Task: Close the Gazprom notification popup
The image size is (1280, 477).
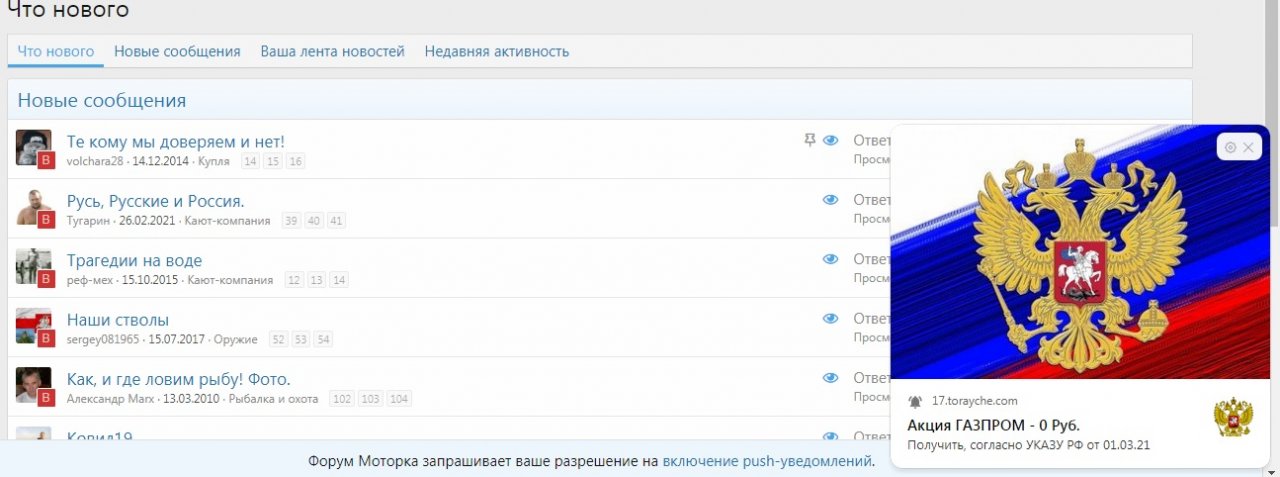Action: 1249,147
